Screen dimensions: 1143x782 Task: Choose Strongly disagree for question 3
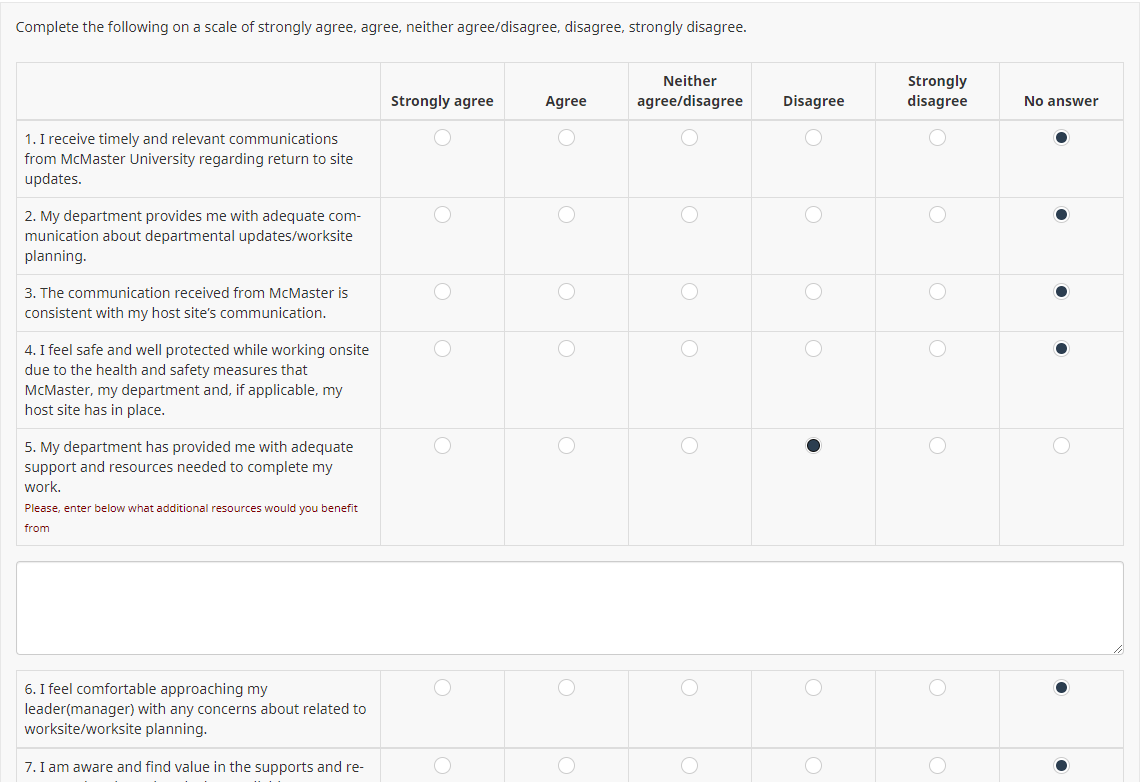click(937, 292)
